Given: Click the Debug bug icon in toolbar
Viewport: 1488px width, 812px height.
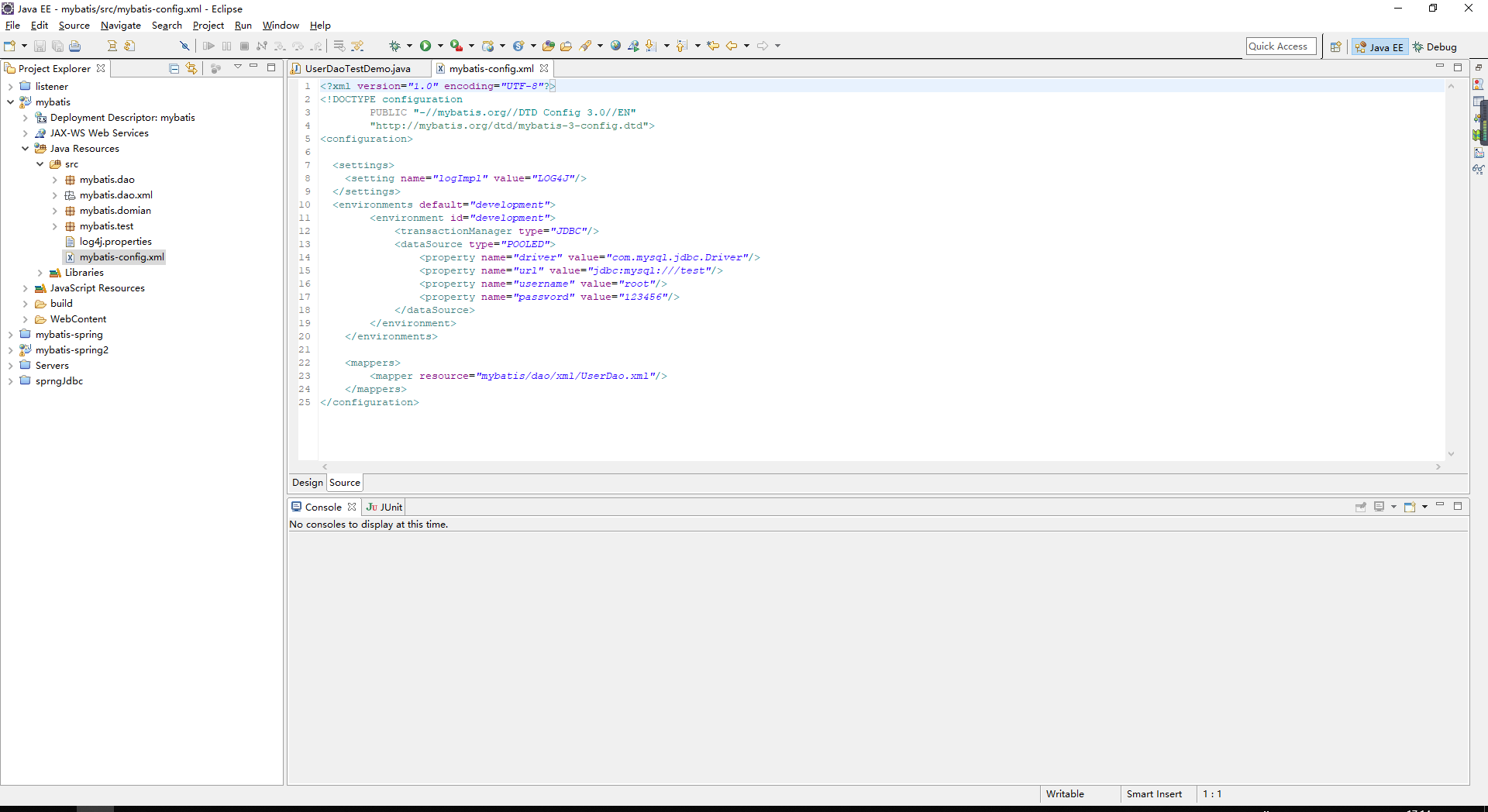Looking at the screenshot, I should (394, 46).
